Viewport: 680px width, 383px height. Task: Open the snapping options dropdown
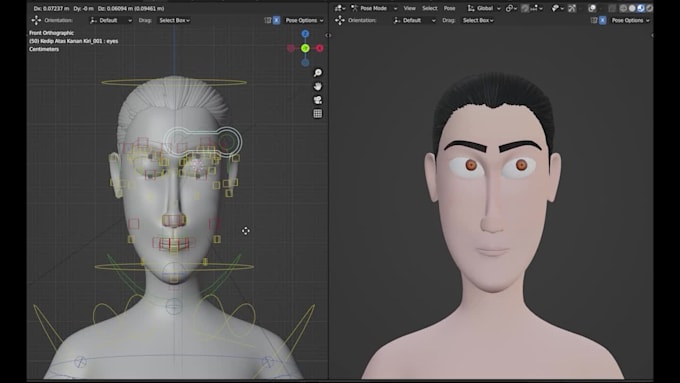(536, 8)
